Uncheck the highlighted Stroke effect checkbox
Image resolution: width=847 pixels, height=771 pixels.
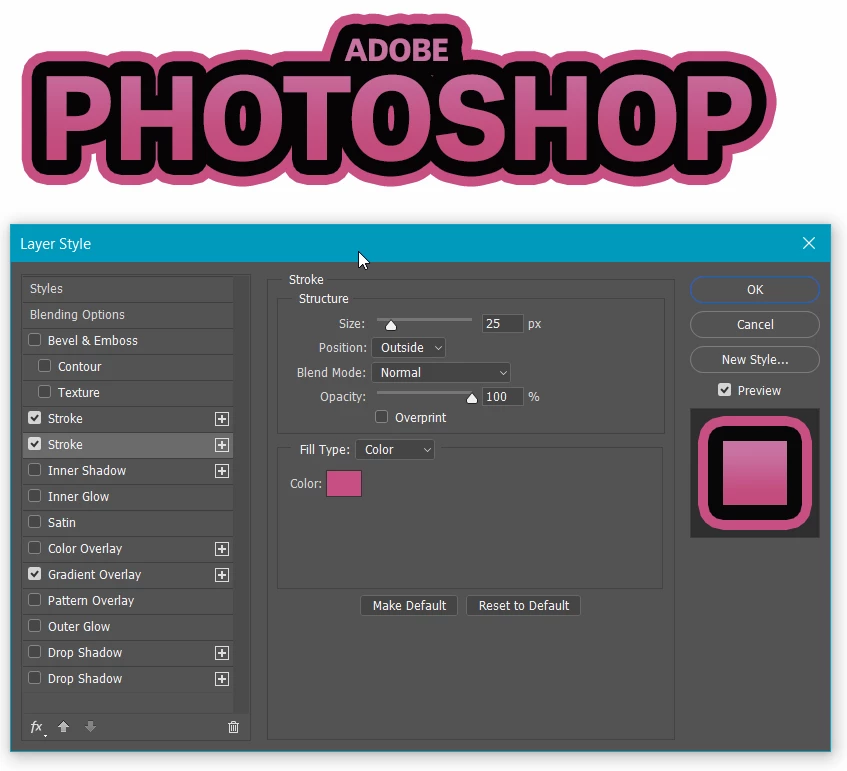click(x=35, y=444)
